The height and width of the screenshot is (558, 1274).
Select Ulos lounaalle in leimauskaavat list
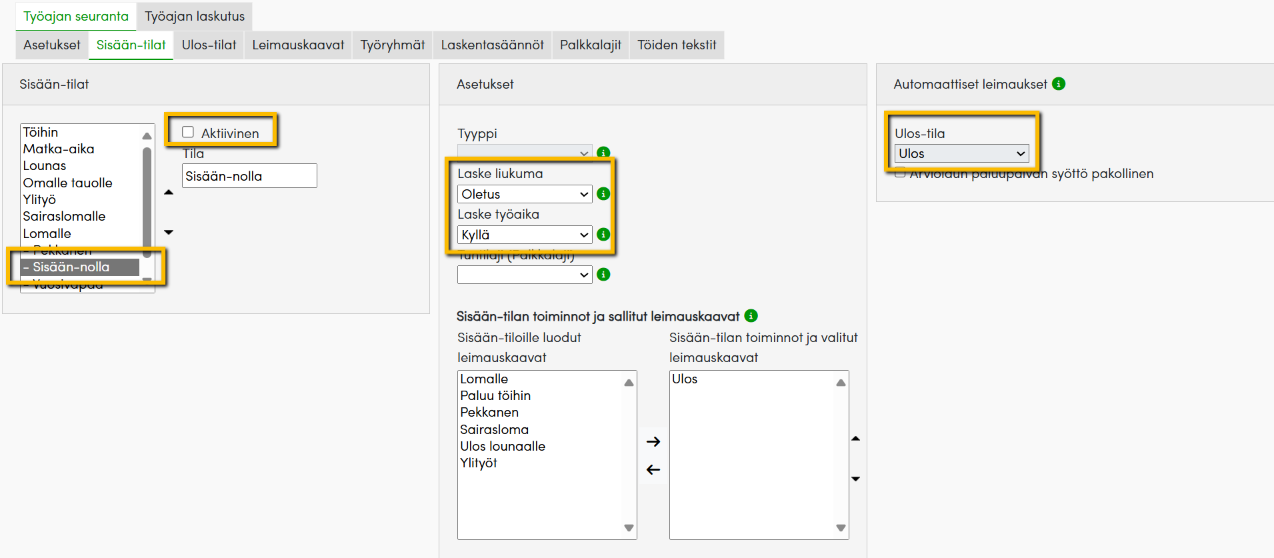[x=503, y=446]
